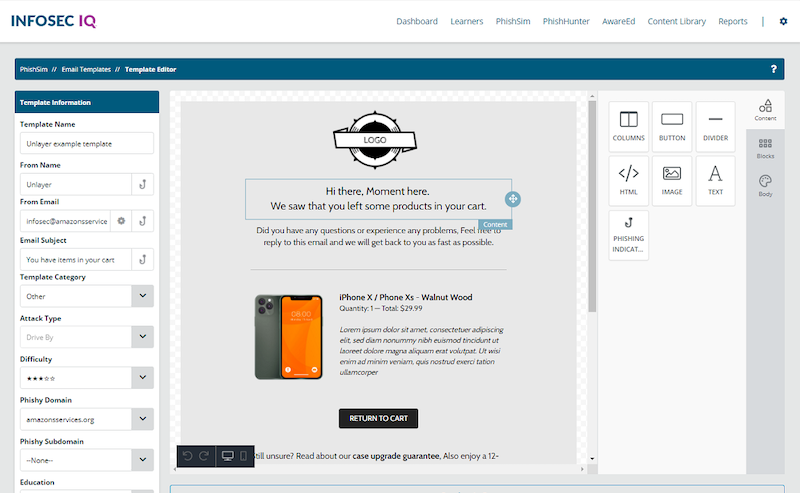Click the LOGO image in the email
Viewport: 800px width, 493px height.
pos(375,140)
